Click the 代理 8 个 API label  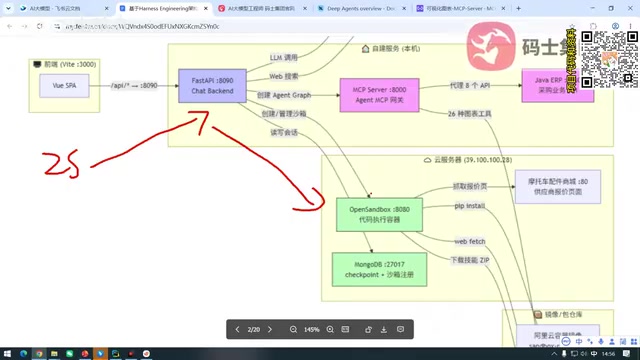pos(470,86)
